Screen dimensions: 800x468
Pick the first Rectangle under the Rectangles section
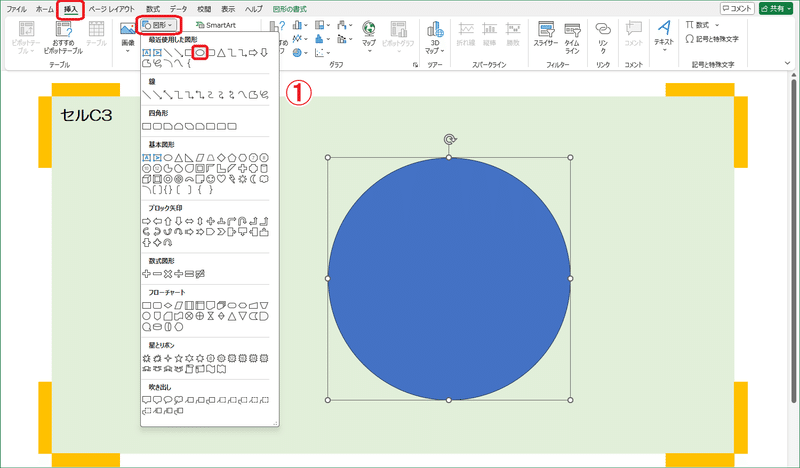click(146, 126)
